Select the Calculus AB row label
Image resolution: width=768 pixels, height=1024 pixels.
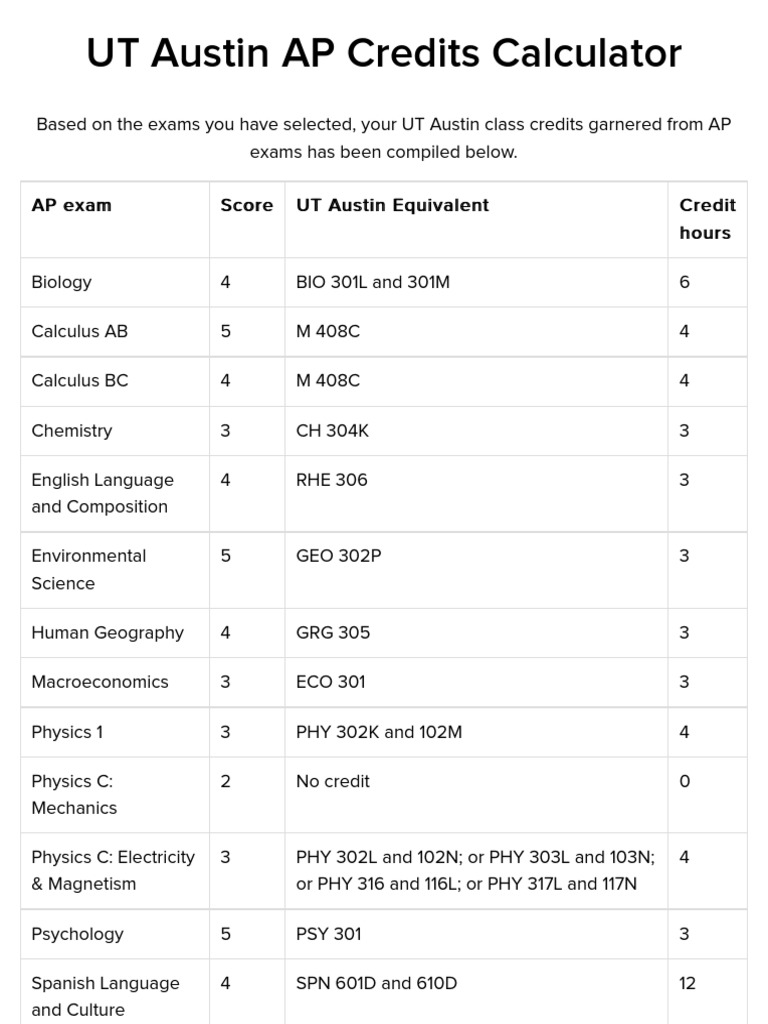click(79, 331)
